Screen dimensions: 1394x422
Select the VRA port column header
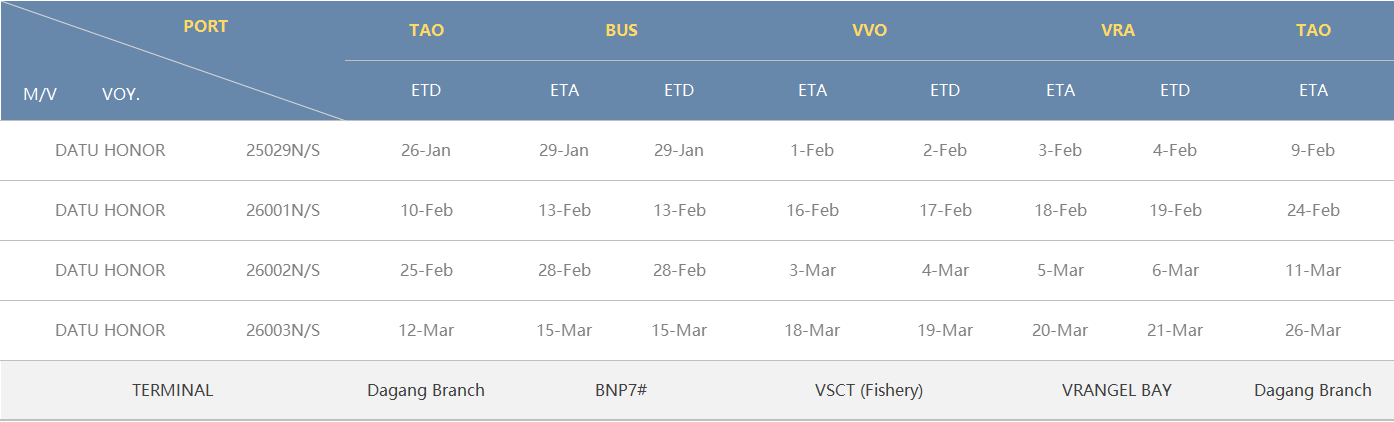(1117, 31)
